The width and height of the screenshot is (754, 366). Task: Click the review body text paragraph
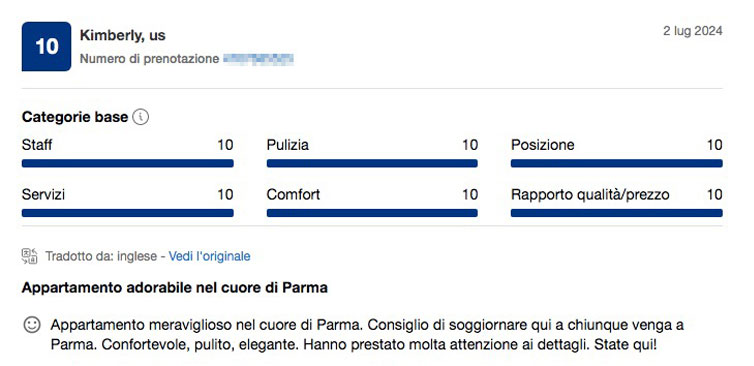[367, 335]
